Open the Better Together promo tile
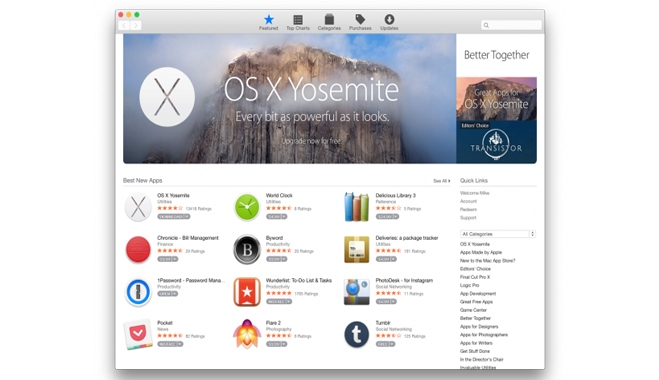Image resolution: width=659 pixels, height=380 pixels. tap(496, 55)
